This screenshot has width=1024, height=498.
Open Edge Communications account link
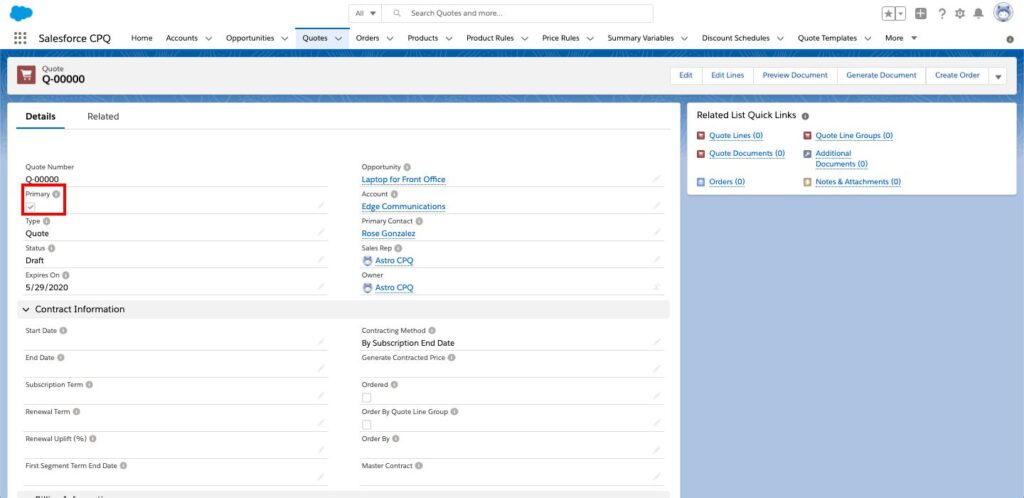coord(404,206)
